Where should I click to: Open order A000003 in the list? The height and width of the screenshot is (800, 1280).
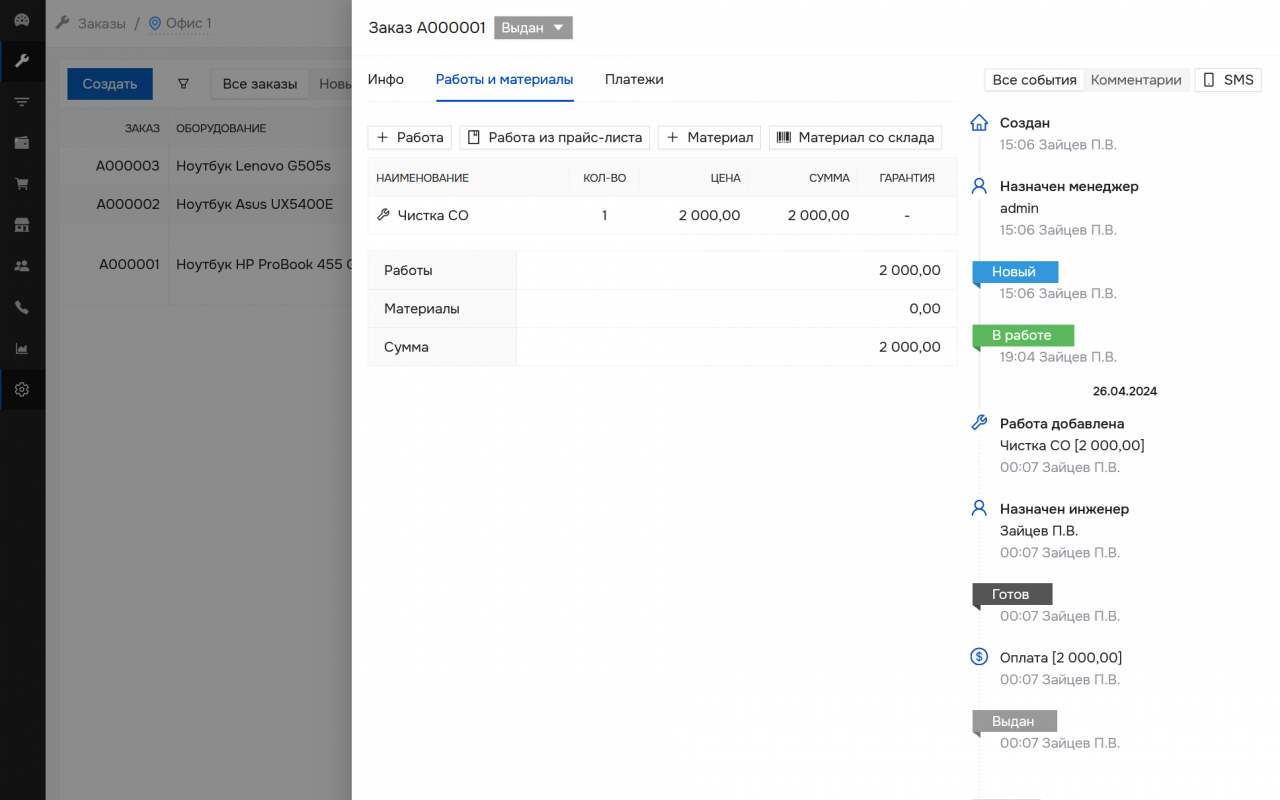pyautogui.click(x=128, y=166)
